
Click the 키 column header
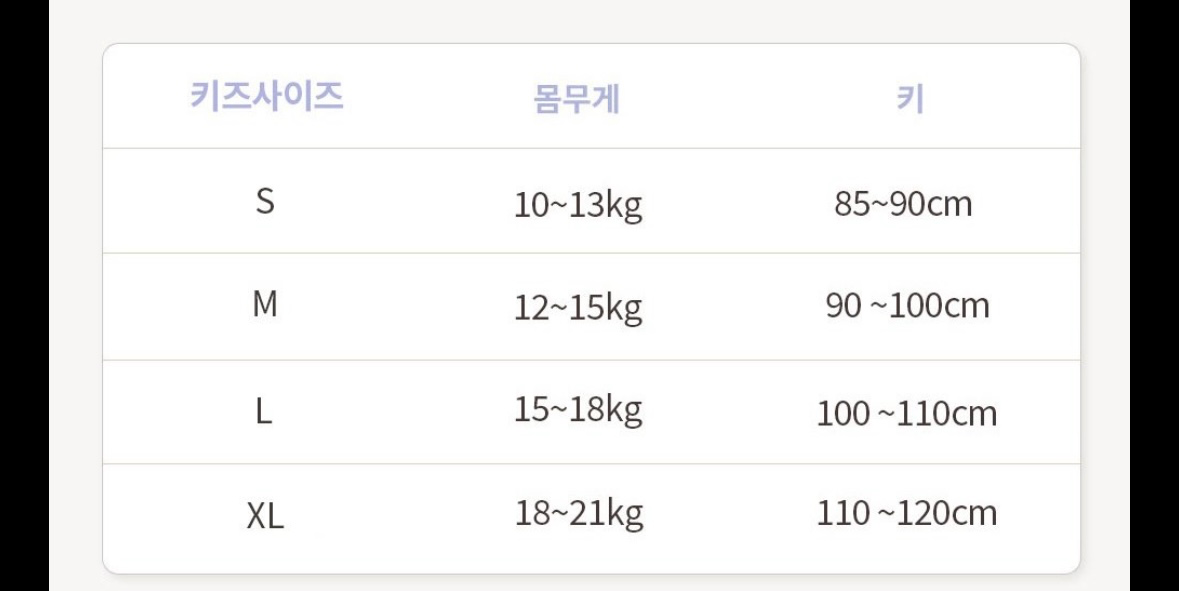pyautogui.click(x=910, y=100)
